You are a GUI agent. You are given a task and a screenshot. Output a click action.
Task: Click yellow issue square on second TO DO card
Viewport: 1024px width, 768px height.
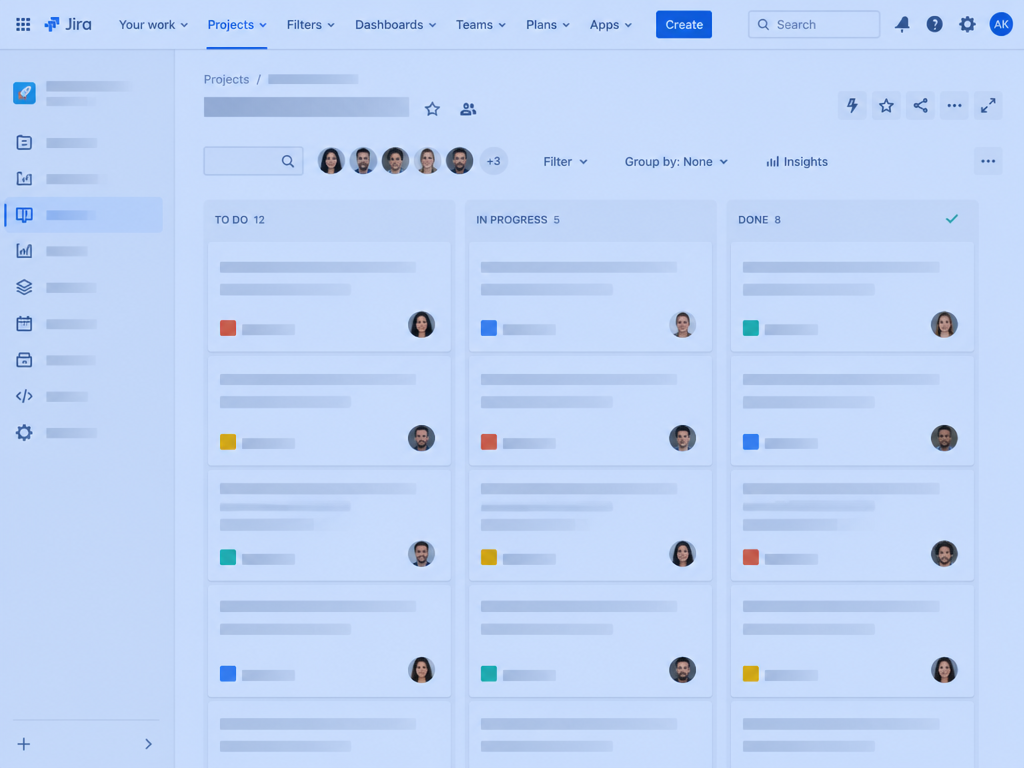[x=228, y=442]
